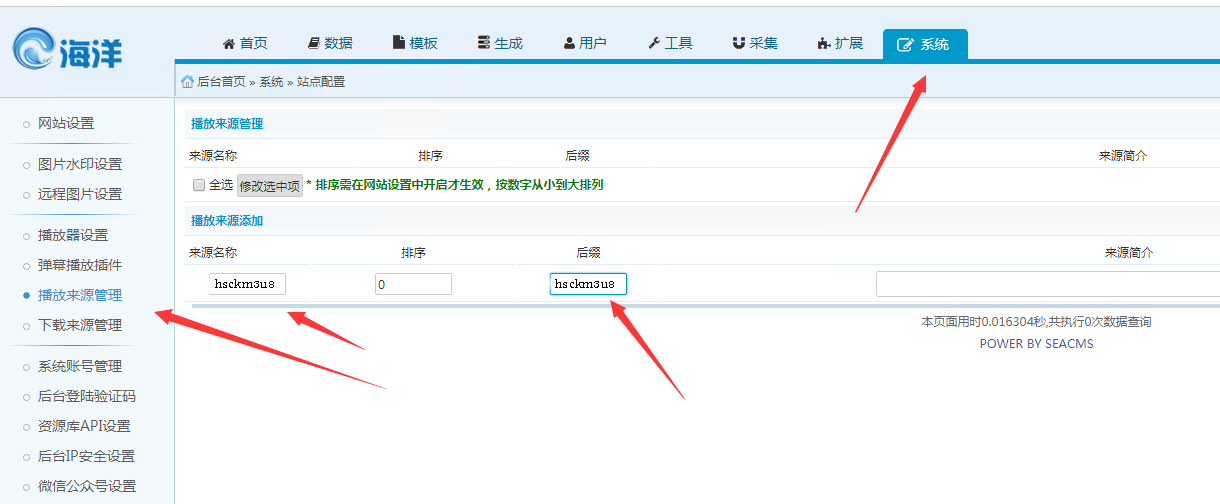Open 播放器设置 in the sidebar
The height and width of the screenshot is (504, 1220).
click(73, 235)
